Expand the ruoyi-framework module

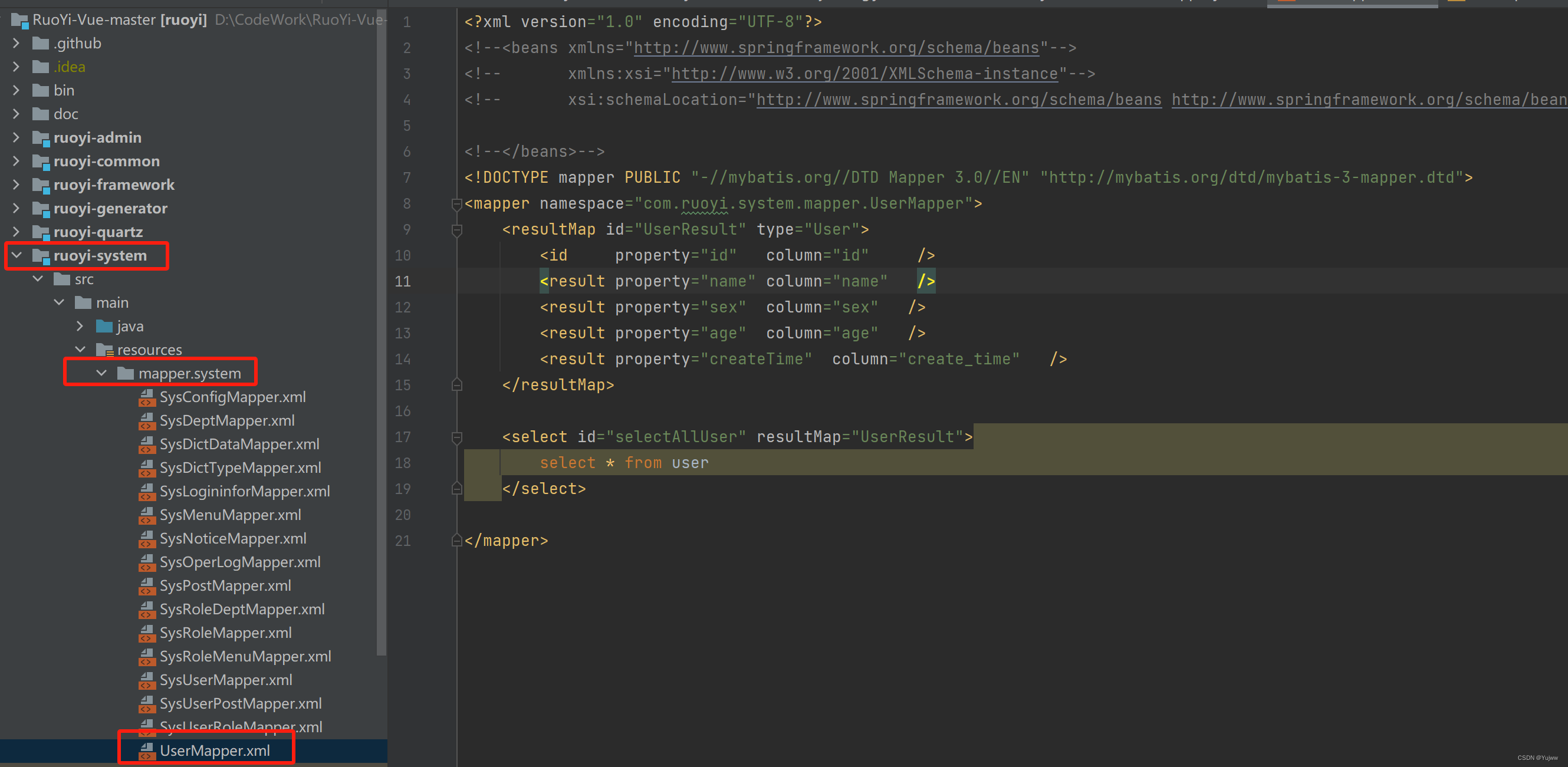pyautogui.click(x=17, y=185)
